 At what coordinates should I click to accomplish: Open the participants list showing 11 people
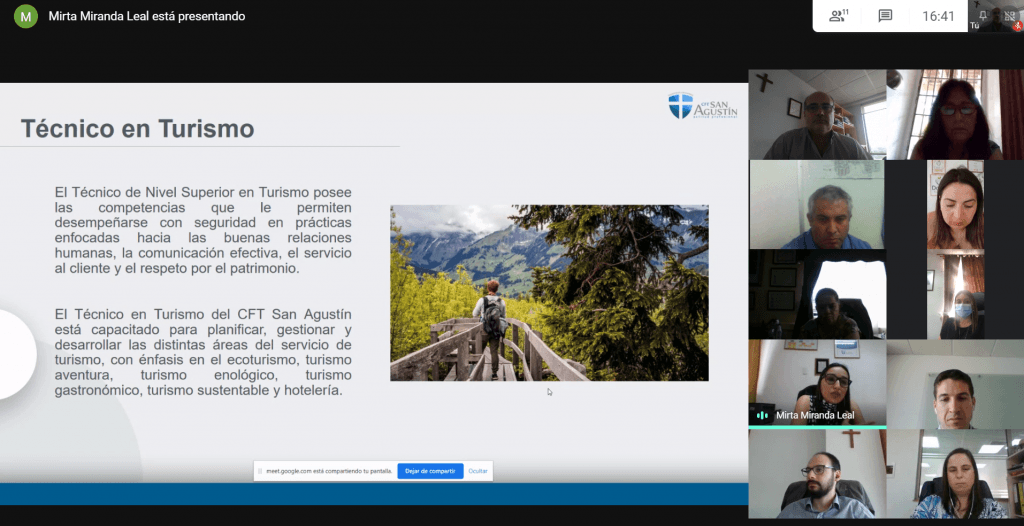[839, 16]
